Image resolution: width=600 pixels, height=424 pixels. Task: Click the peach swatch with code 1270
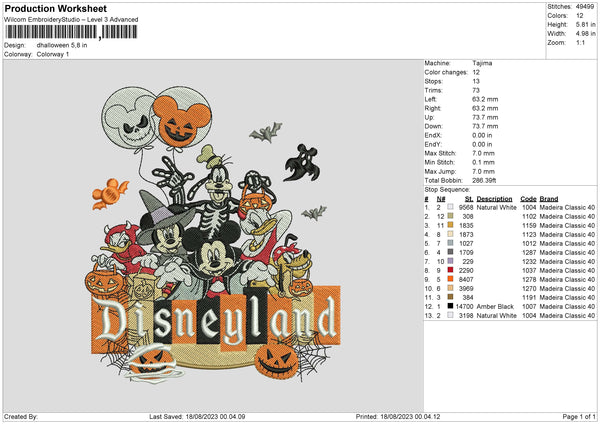tap(450, 288)
